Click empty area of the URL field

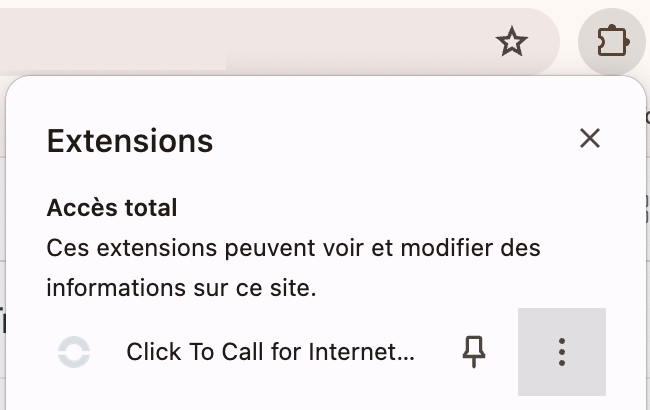pos(332,41)
